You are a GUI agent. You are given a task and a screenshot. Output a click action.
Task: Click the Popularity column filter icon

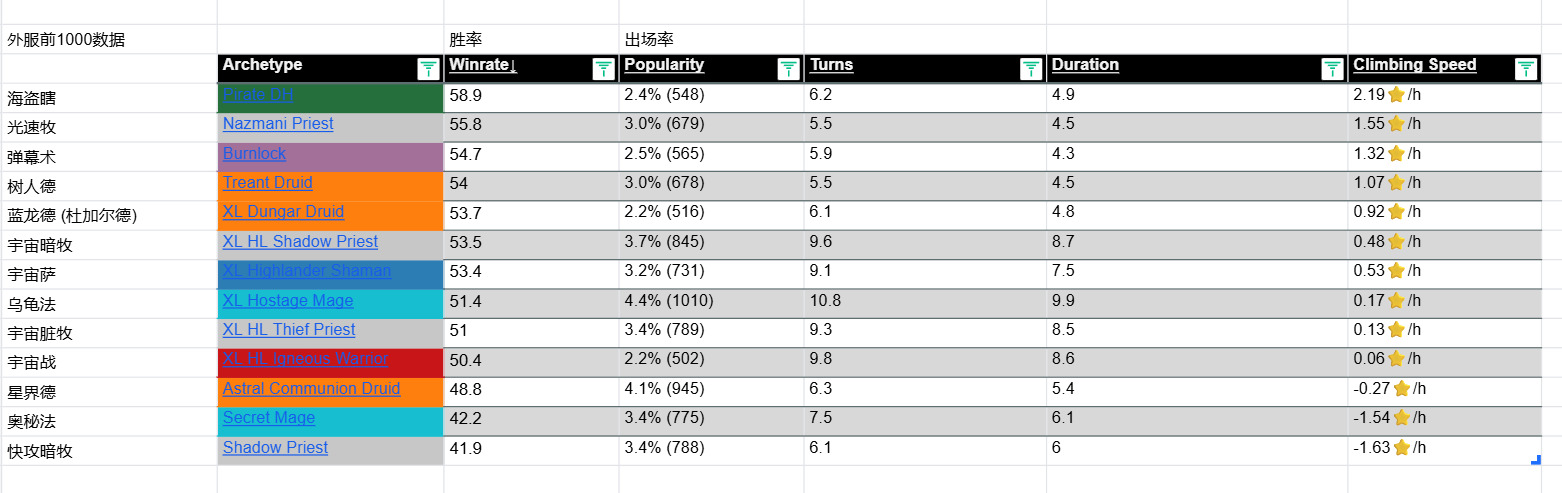[788, 69]
